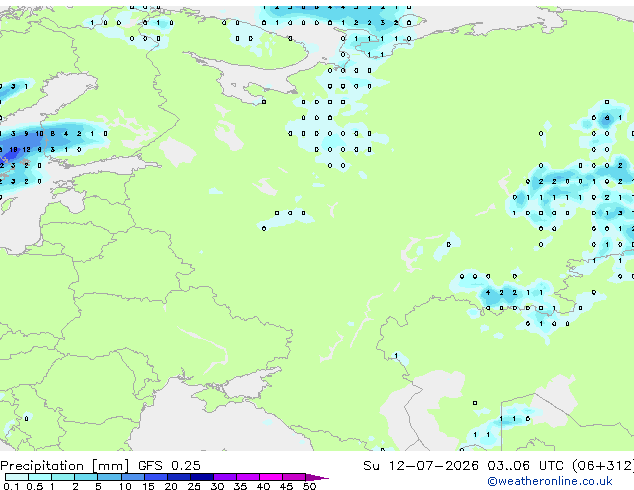This screenshot has width=634, height=490.
Task: Click legend label '40' under the color bar
Action: pyautogui.click(x=263, y=486)
